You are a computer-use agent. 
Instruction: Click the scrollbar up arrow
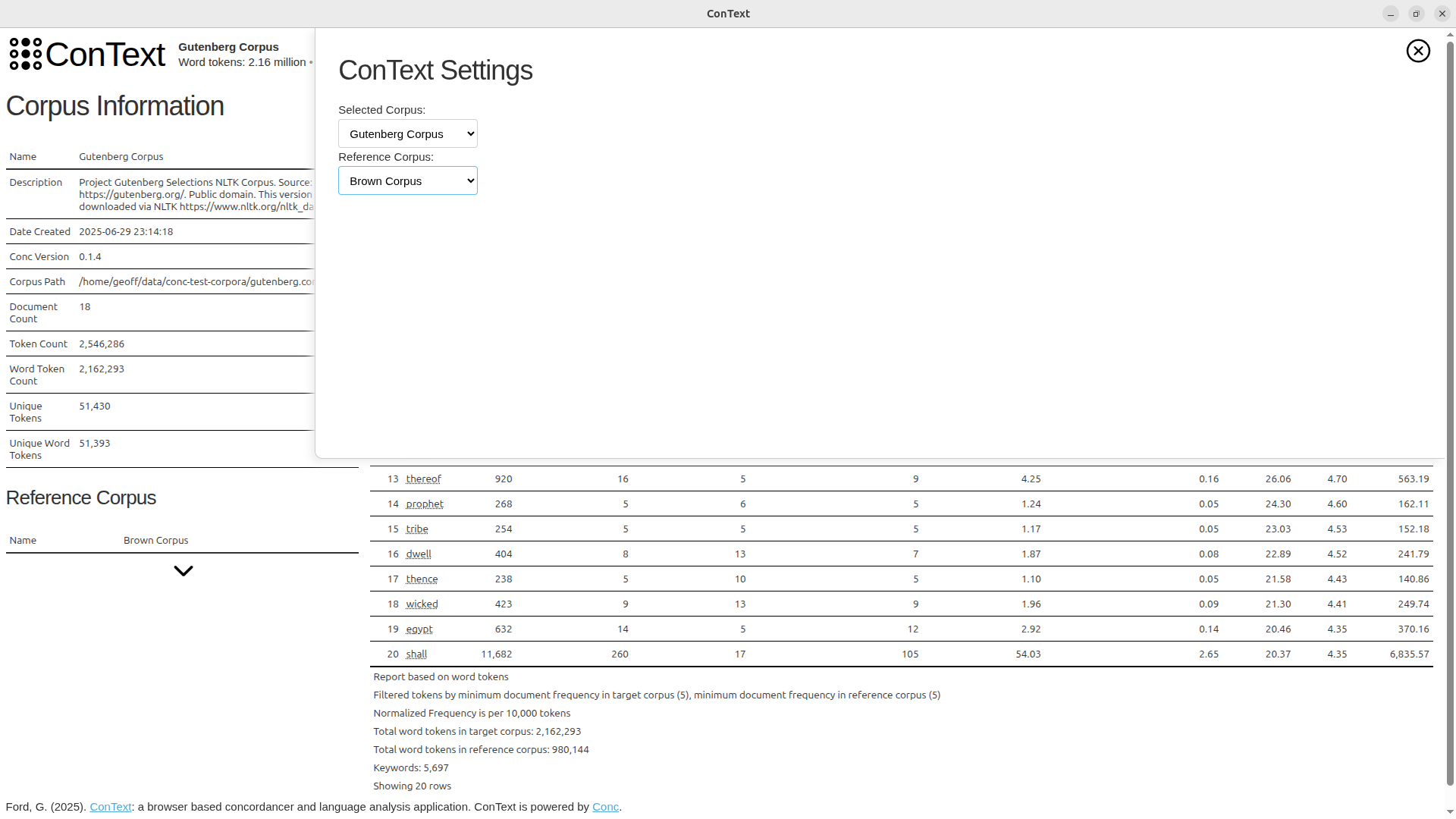tap(1449, 33)
